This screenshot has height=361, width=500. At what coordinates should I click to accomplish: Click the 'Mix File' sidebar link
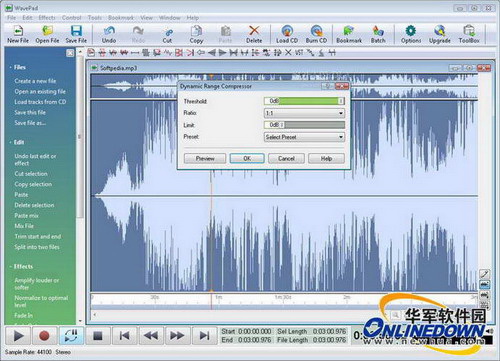pos(24,226)
